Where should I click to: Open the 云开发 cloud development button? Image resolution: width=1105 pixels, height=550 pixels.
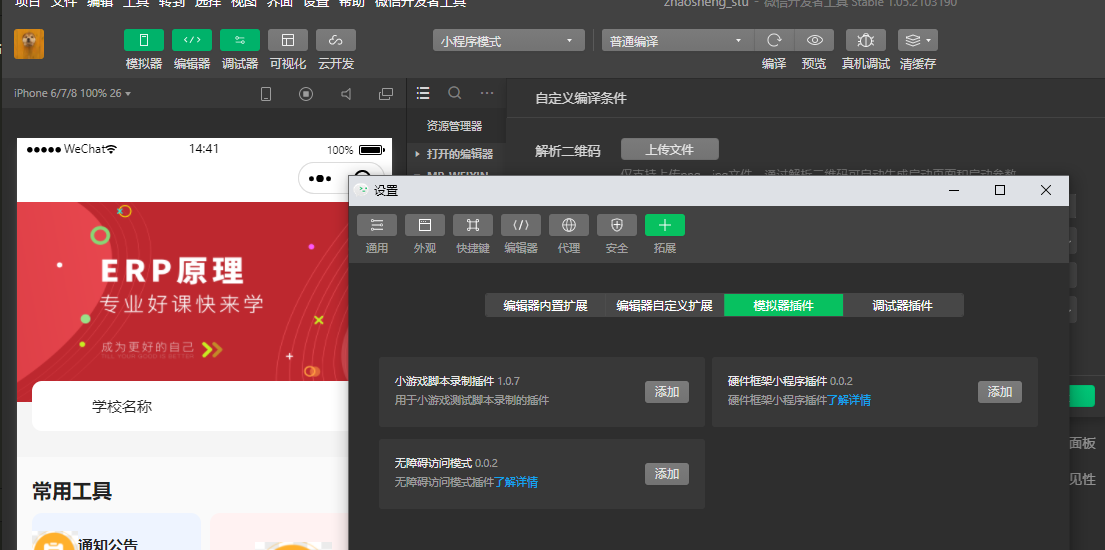pos(335,40)
